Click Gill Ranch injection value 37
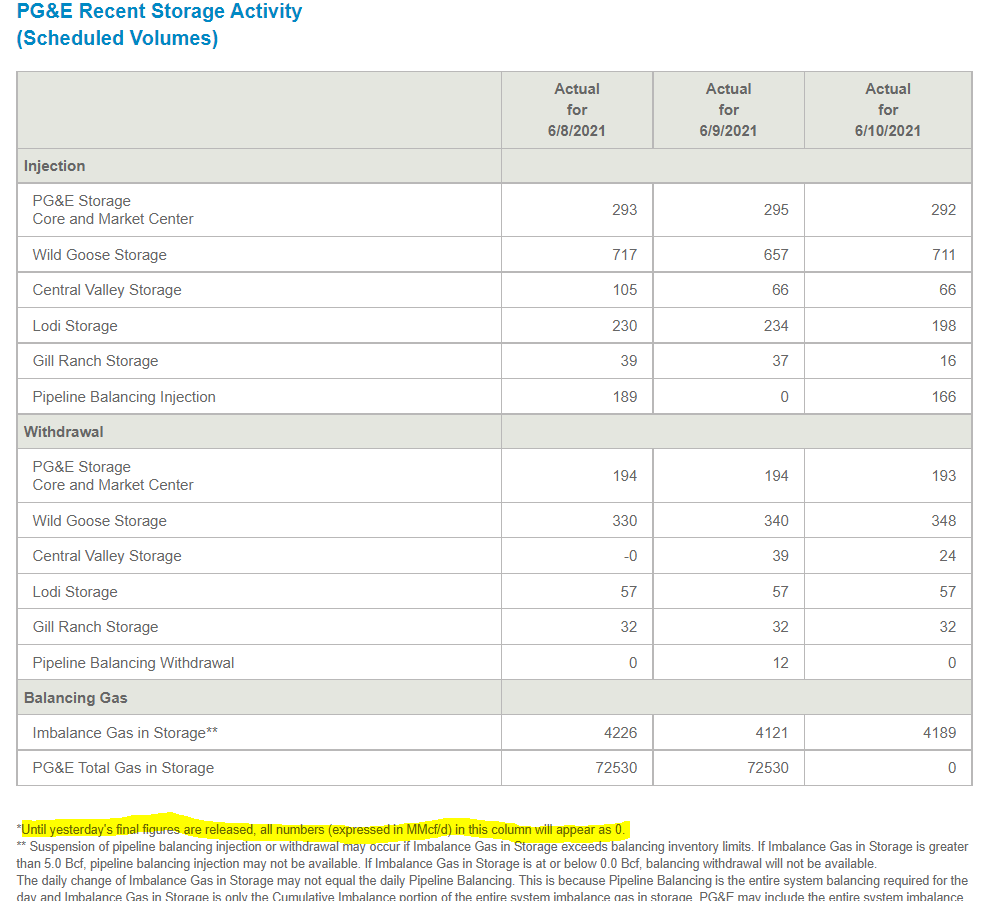Screen dimensions: 1001x901 click(780, 361)
